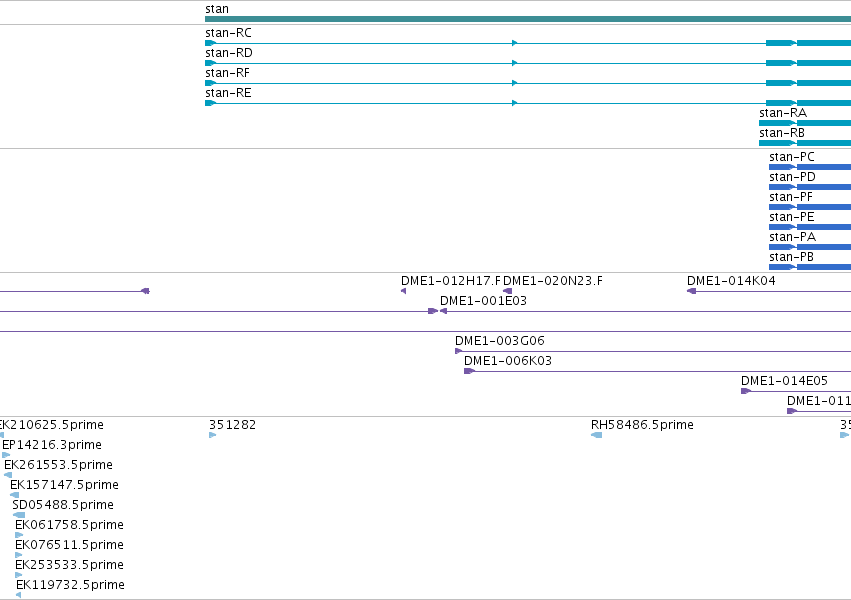This screenshot has height=600, width=851.
Task: Click the DME1-014K04 feature label
Action: 731,281
